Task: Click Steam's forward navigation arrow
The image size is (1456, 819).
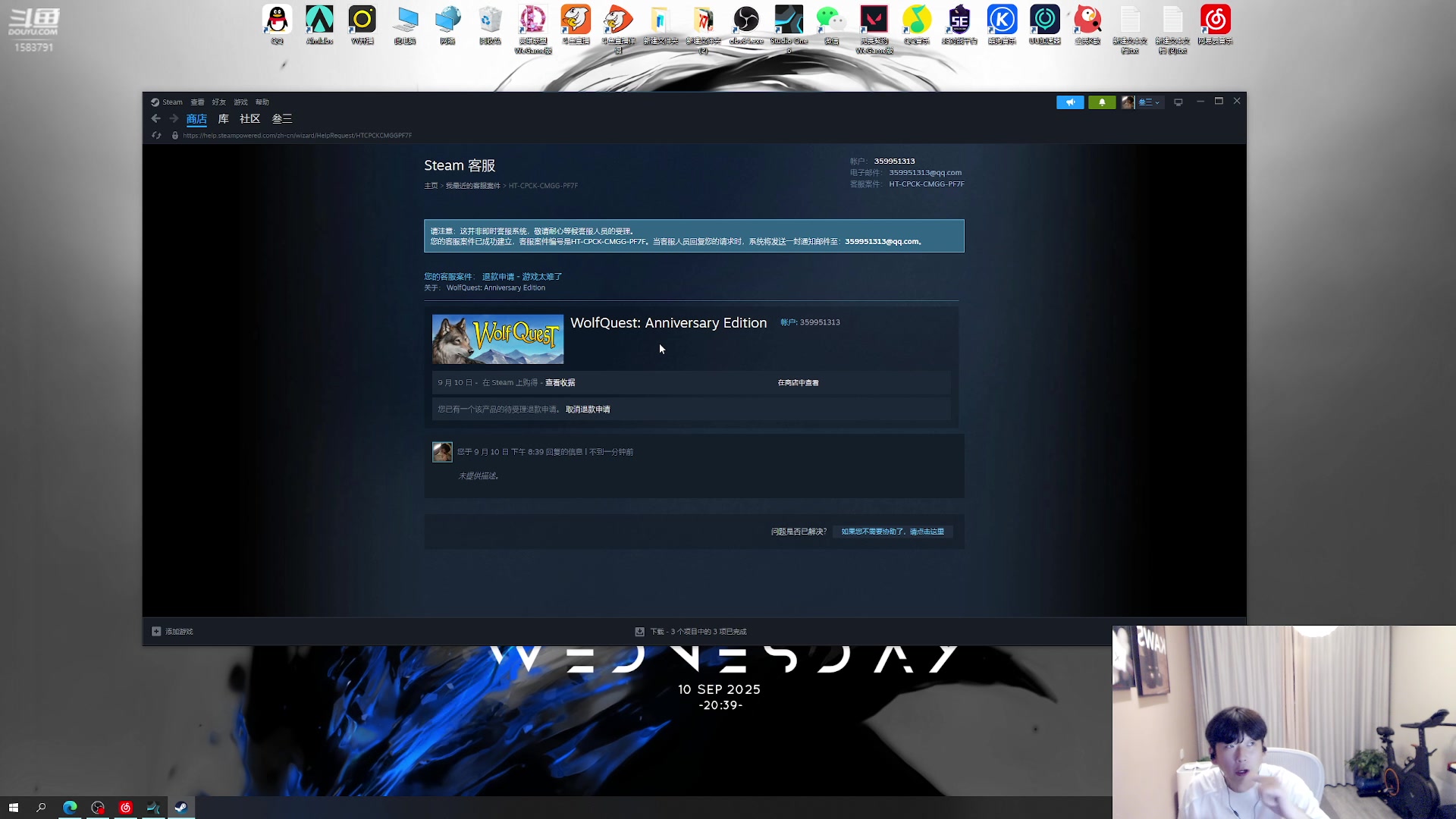Action: (x=174, y=119)
